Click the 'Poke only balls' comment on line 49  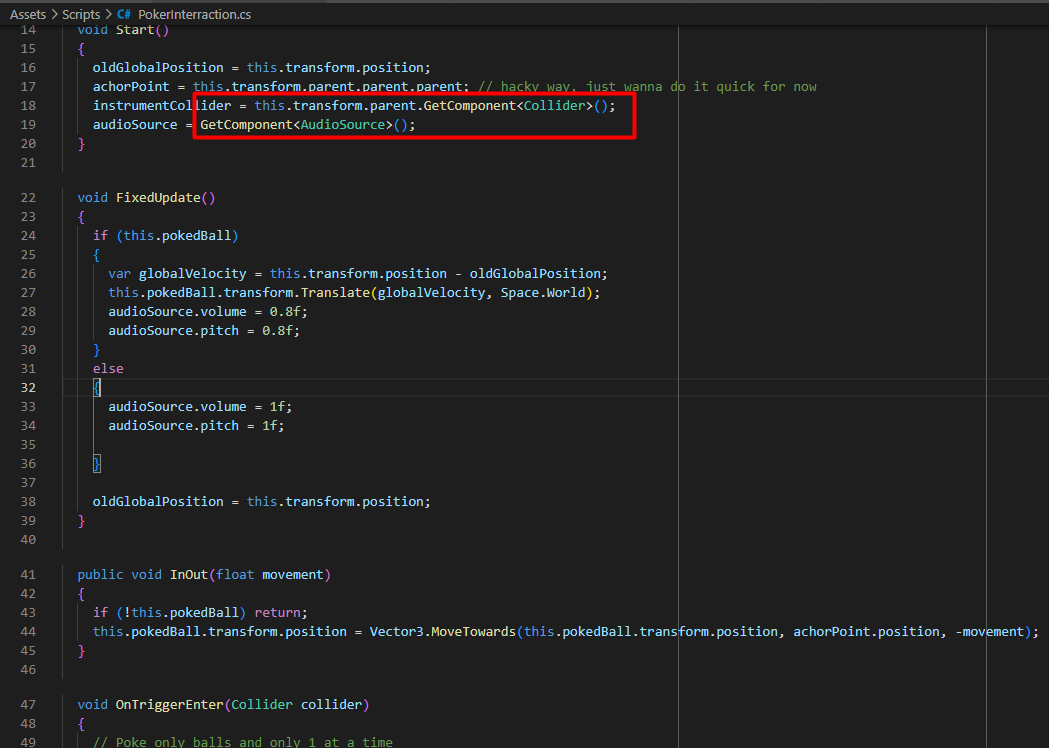coord(243,742)
